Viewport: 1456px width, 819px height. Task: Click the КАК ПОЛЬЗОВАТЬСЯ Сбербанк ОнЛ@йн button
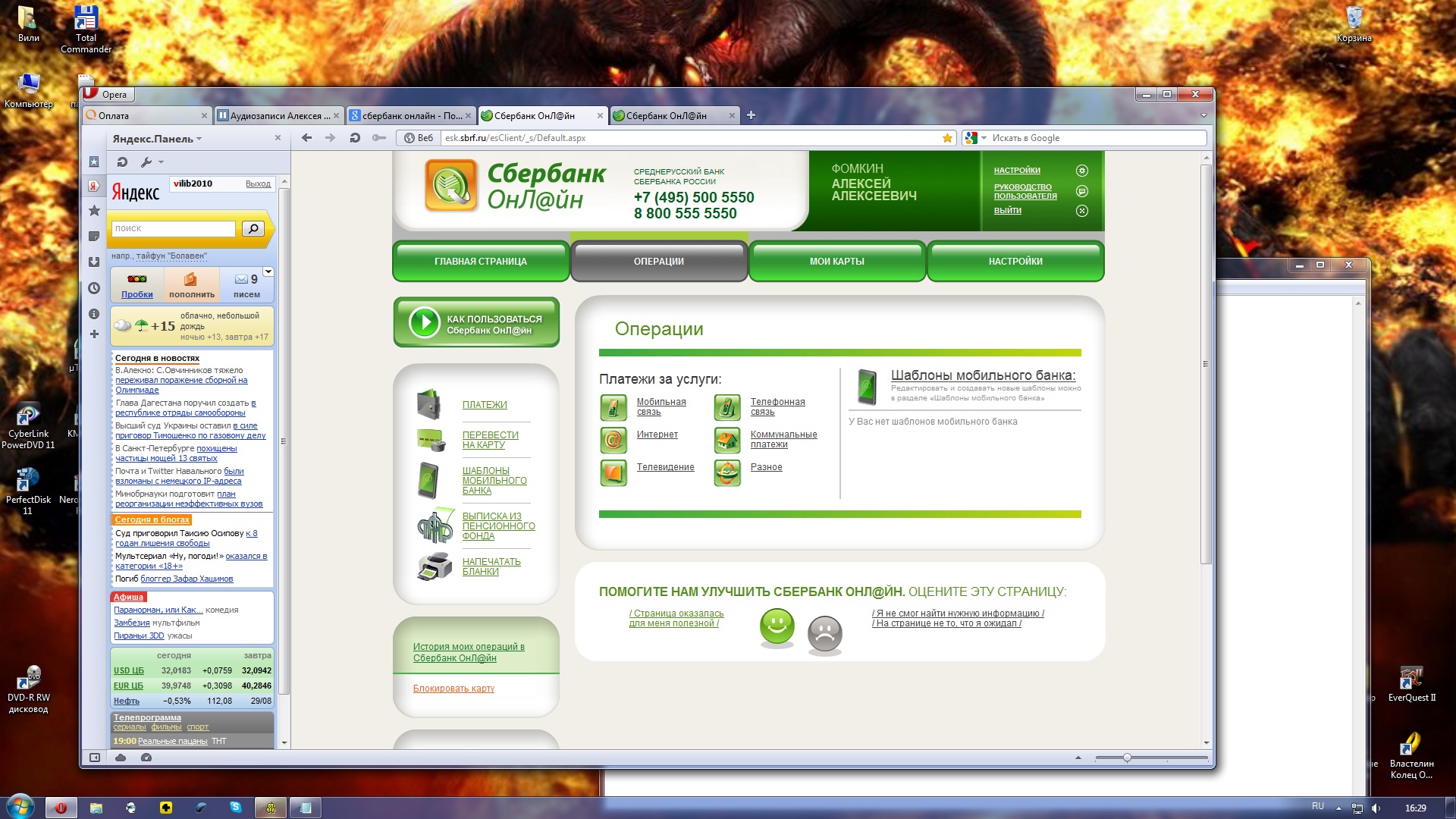click(476, 322)
